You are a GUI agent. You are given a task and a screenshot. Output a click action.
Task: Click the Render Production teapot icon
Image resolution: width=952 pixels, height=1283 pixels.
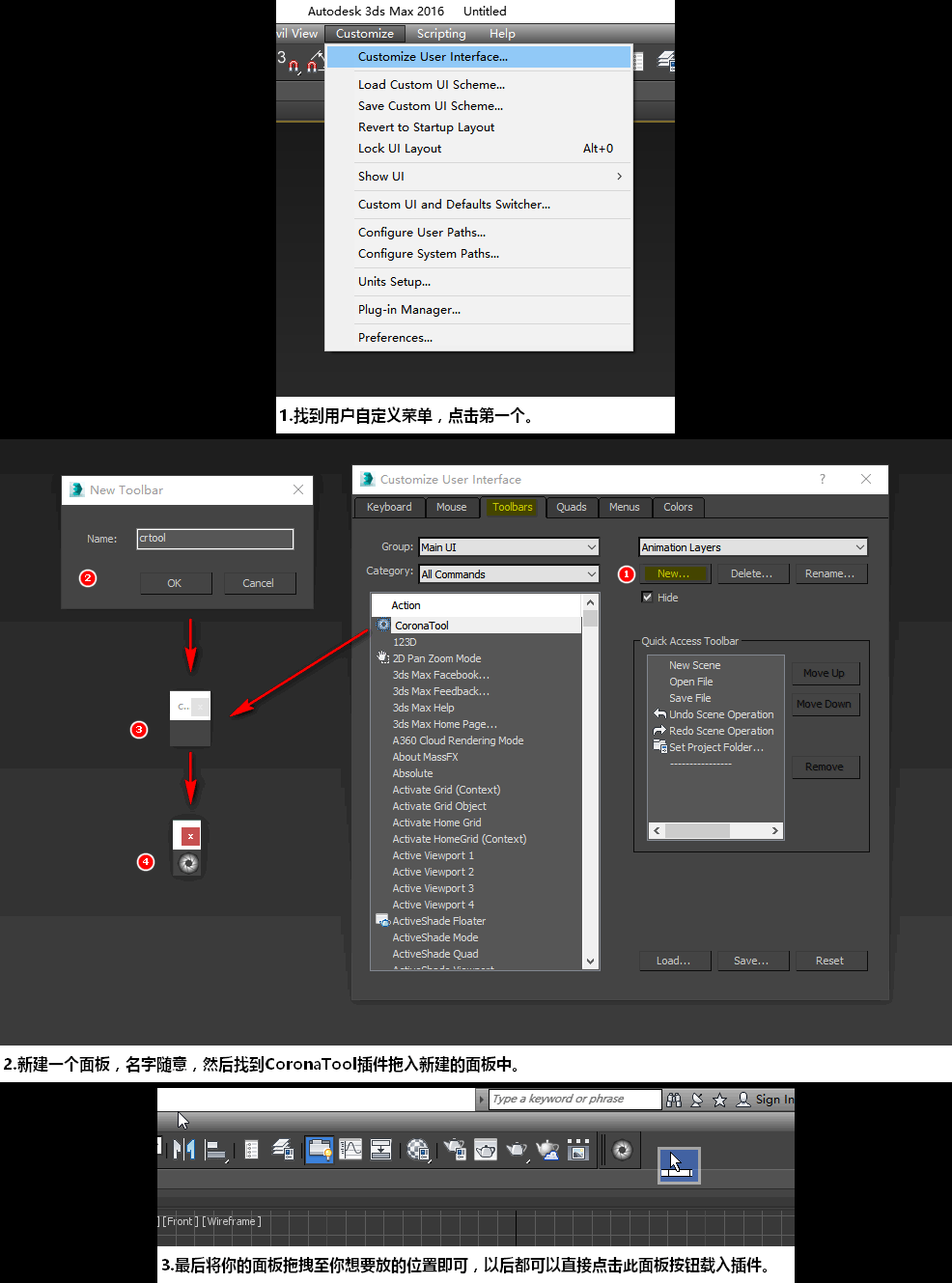coord(517,1150)
